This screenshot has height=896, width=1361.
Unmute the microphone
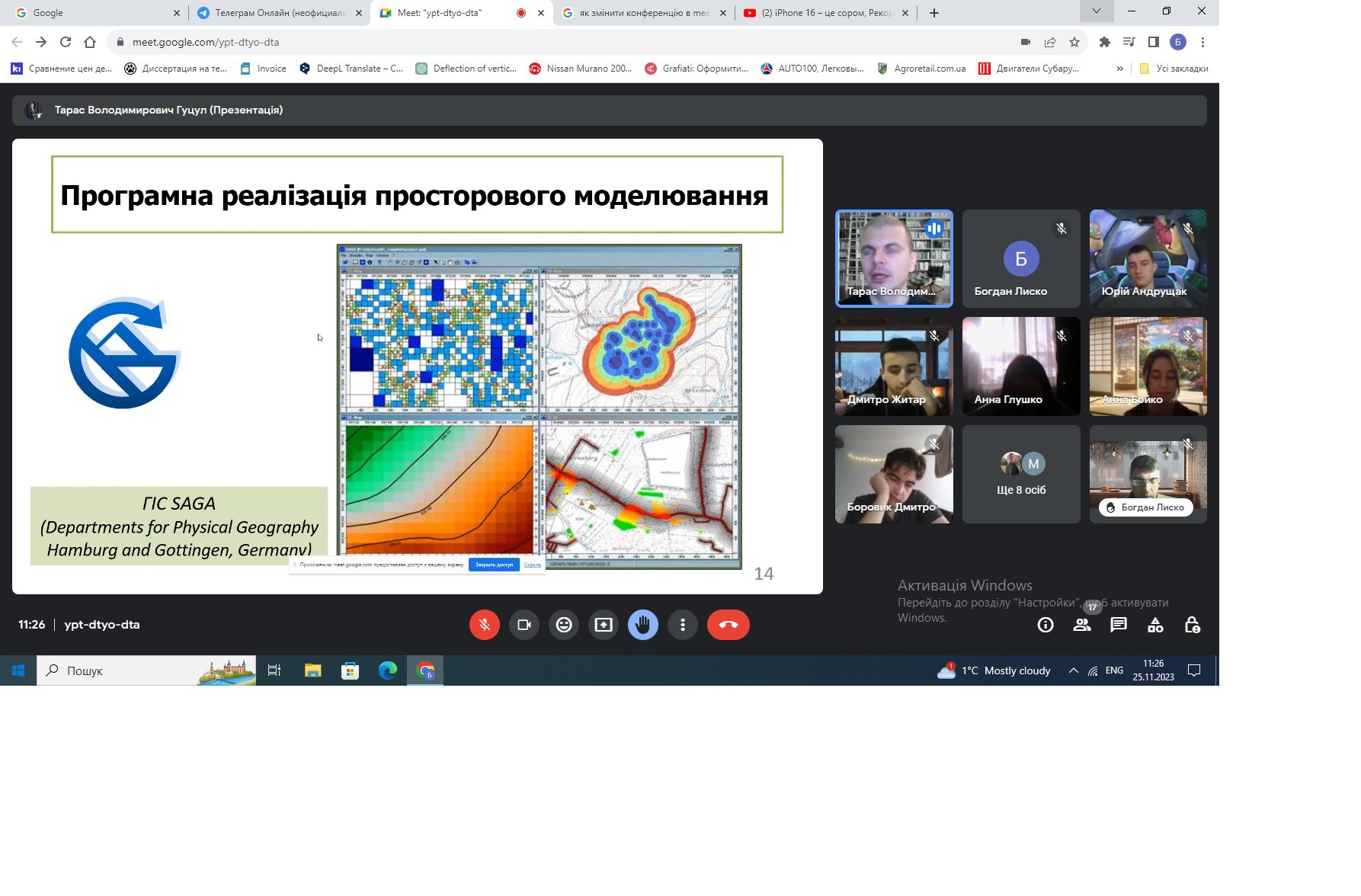coord(485,625)
